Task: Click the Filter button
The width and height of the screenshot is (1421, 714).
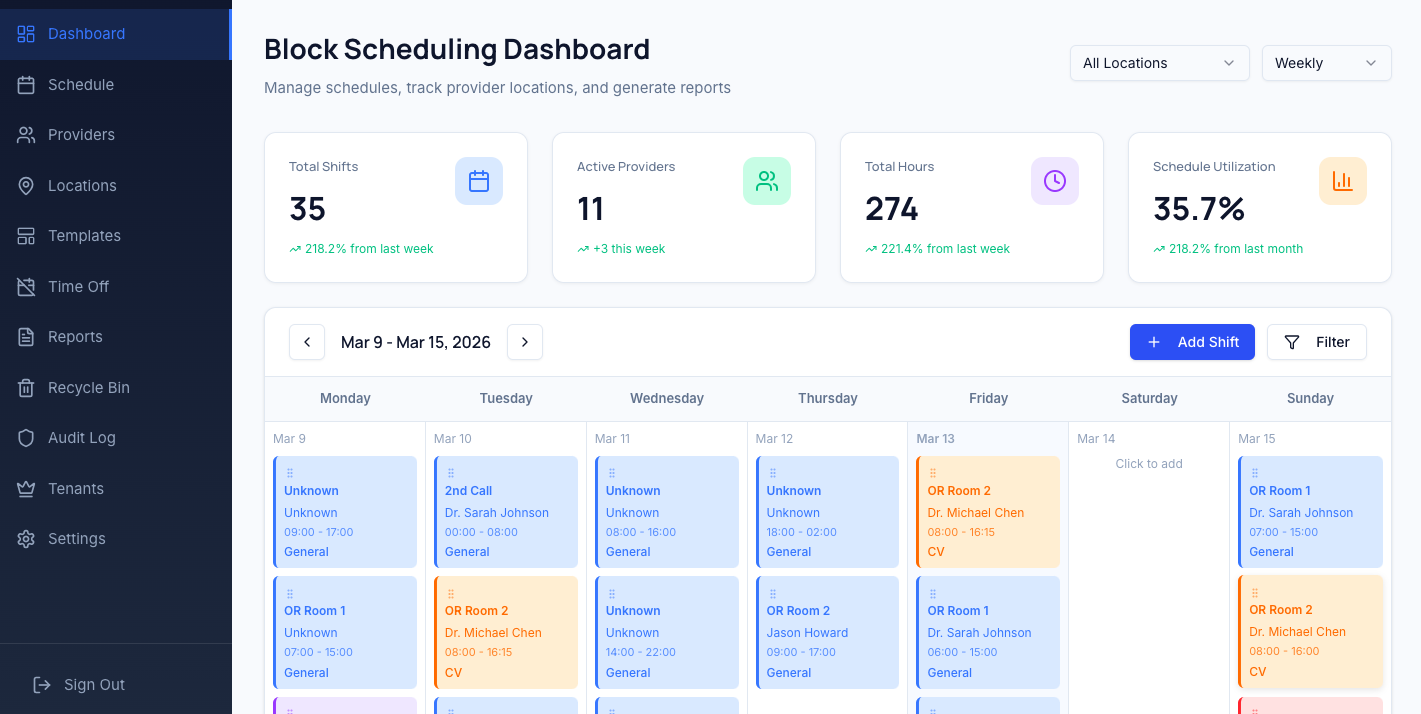Action: pyautogui.click(x=1317, y=342)
